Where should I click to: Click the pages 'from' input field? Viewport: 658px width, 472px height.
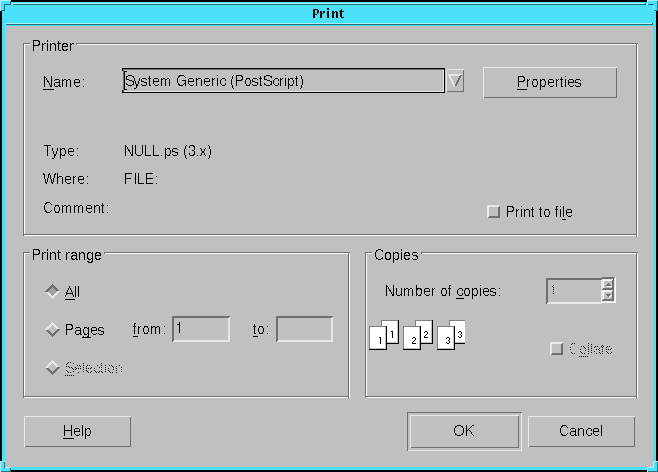coord(201,329)
